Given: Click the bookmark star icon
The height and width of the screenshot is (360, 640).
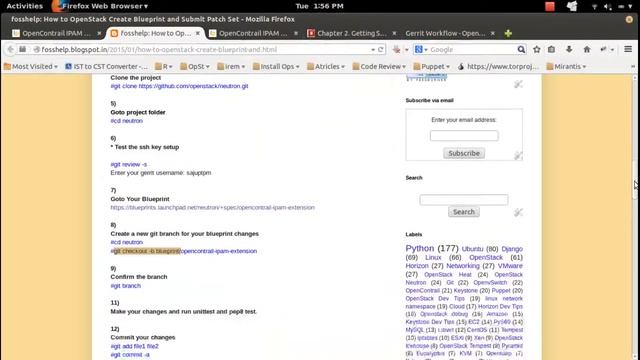Looking at the screenshot, I should (x=537, y=49).
